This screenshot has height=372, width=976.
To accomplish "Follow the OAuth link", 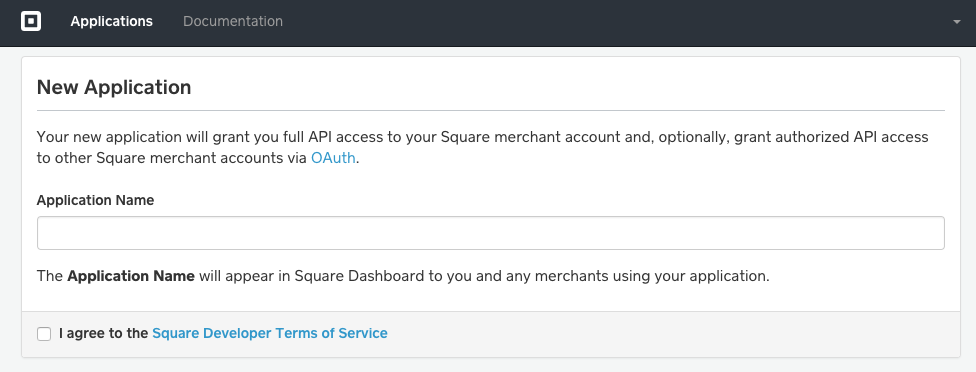I will [333, 158].
